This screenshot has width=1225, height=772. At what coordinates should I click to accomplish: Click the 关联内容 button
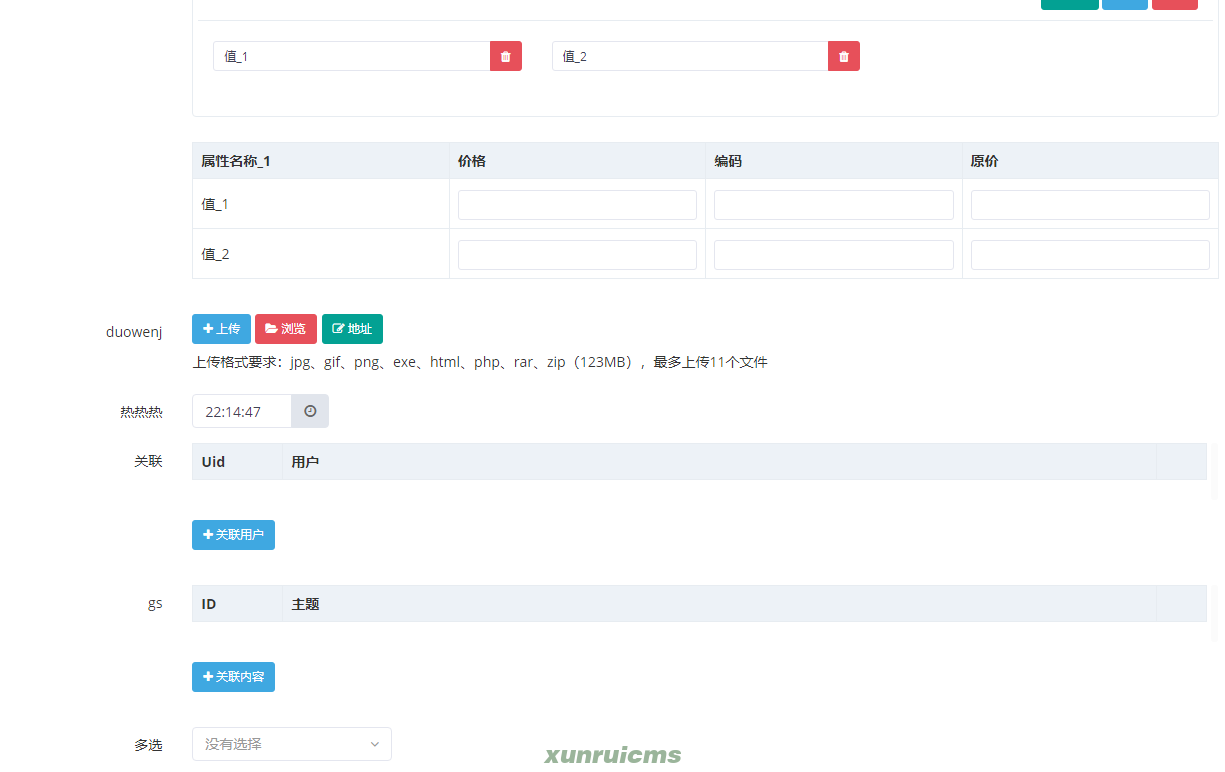point(233,677)
